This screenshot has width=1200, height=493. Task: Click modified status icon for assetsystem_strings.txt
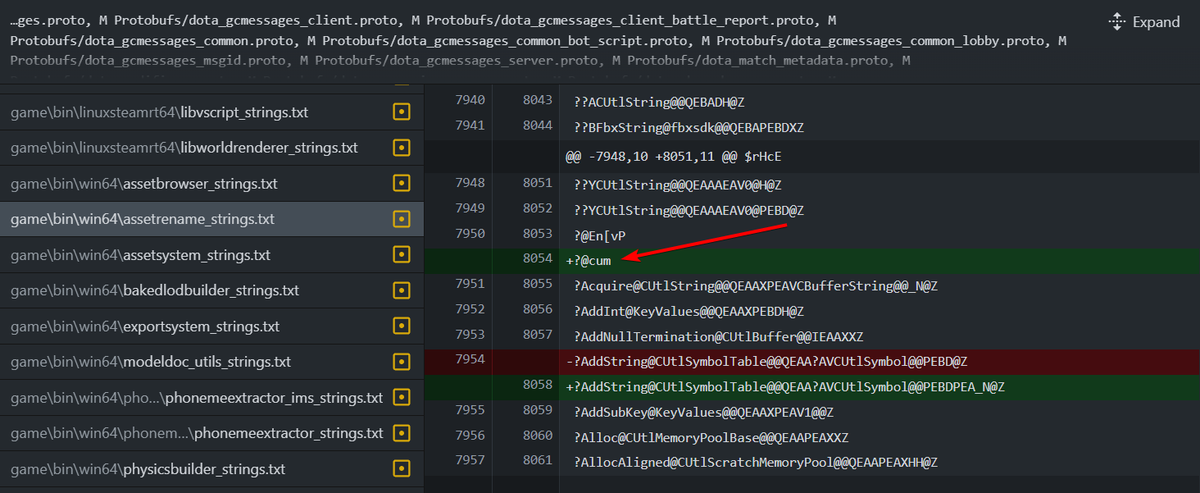[x=402, y=255]
